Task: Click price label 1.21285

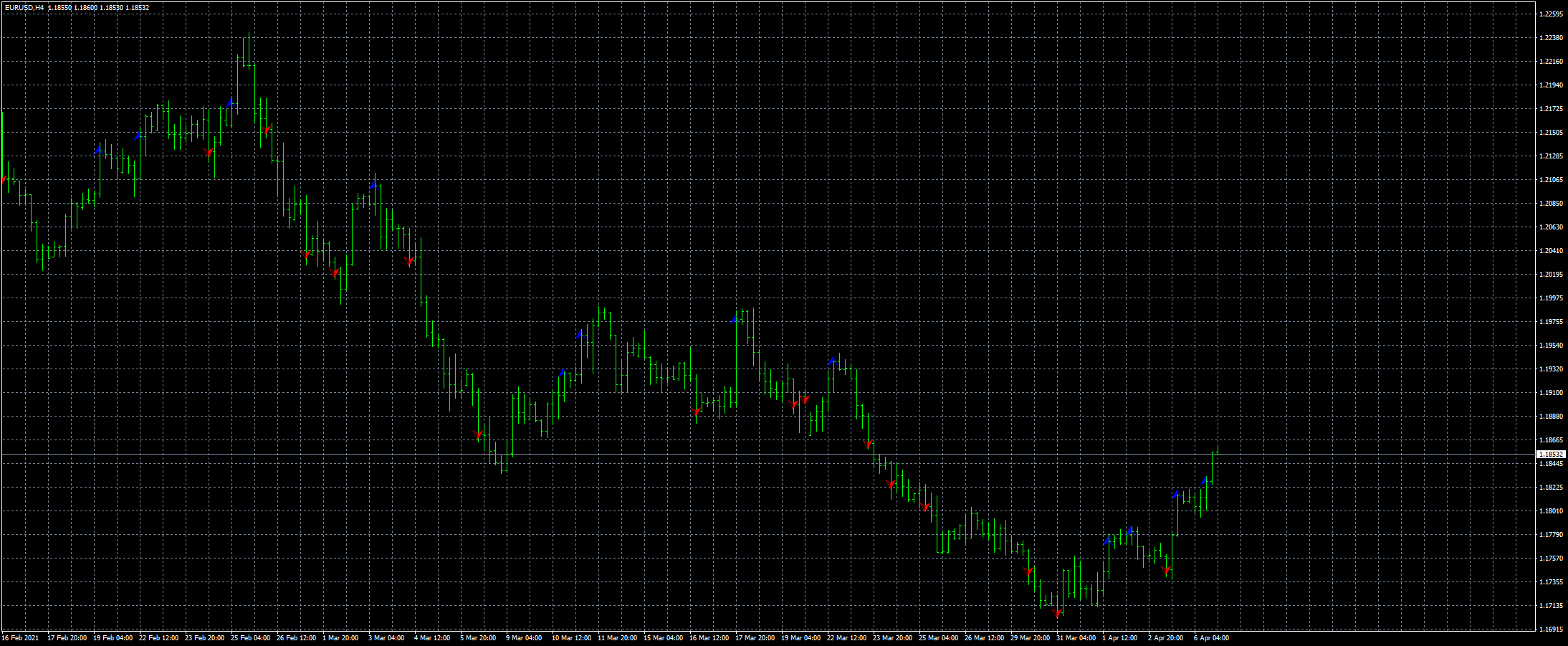Action: point(1550,156)
